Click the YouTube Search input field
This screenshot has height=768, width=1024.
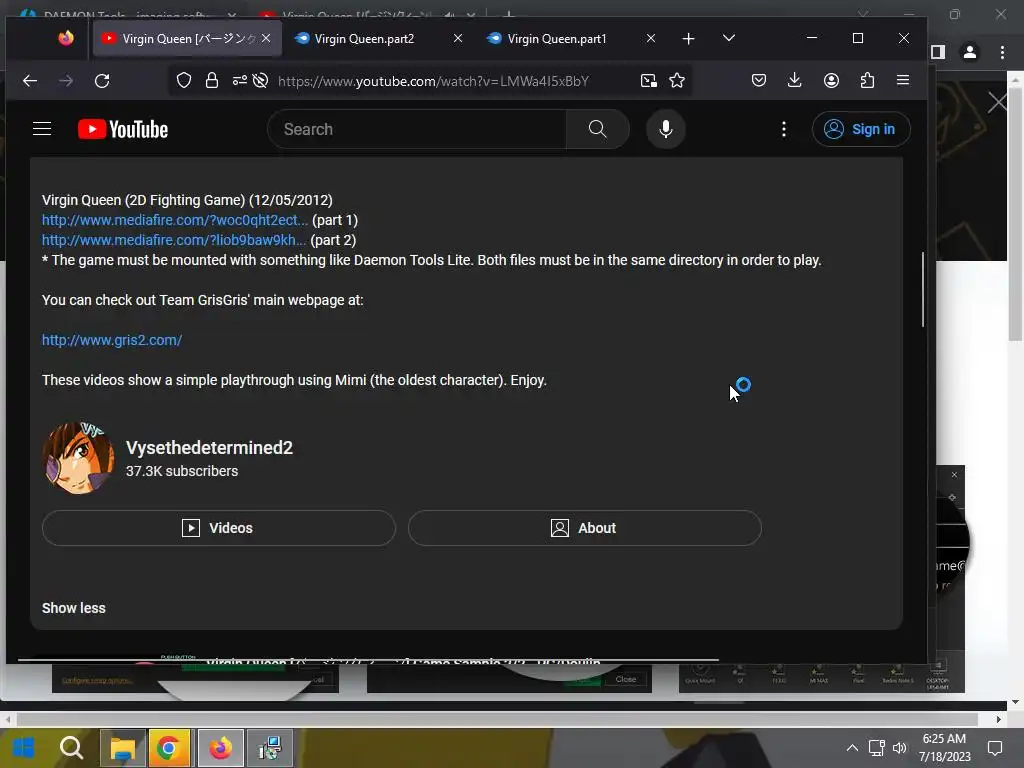pos(418,129)
